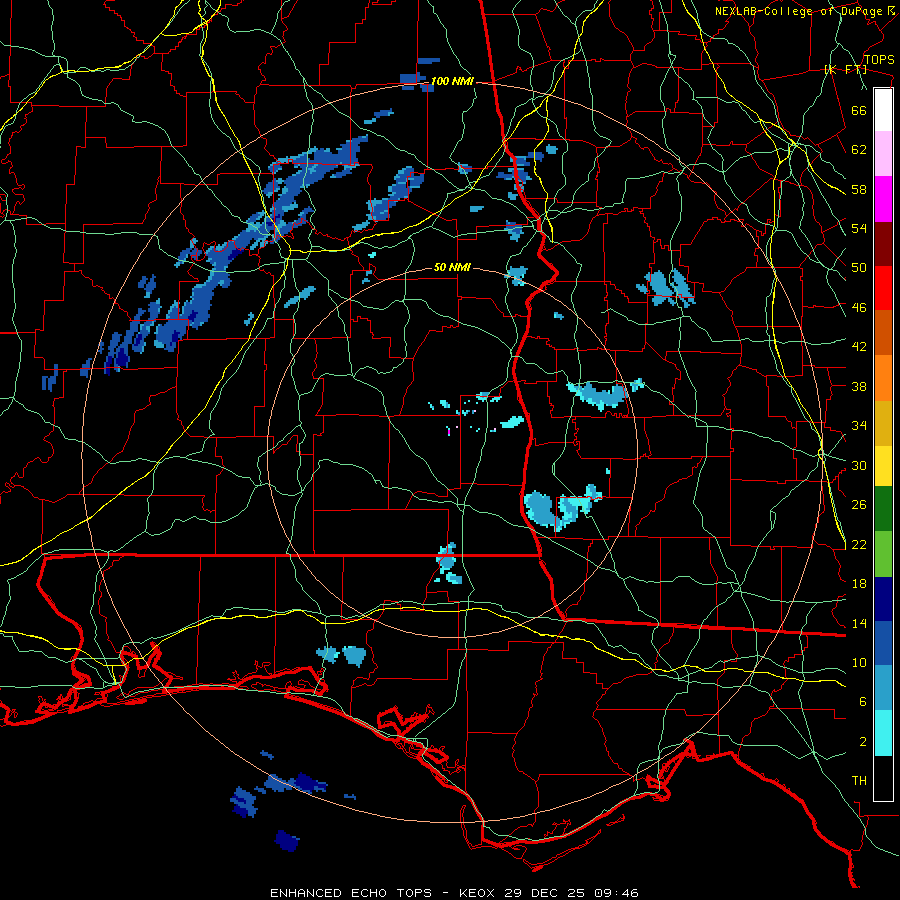
Task: Click the bright red legend swatch
Action: [883, 288]
